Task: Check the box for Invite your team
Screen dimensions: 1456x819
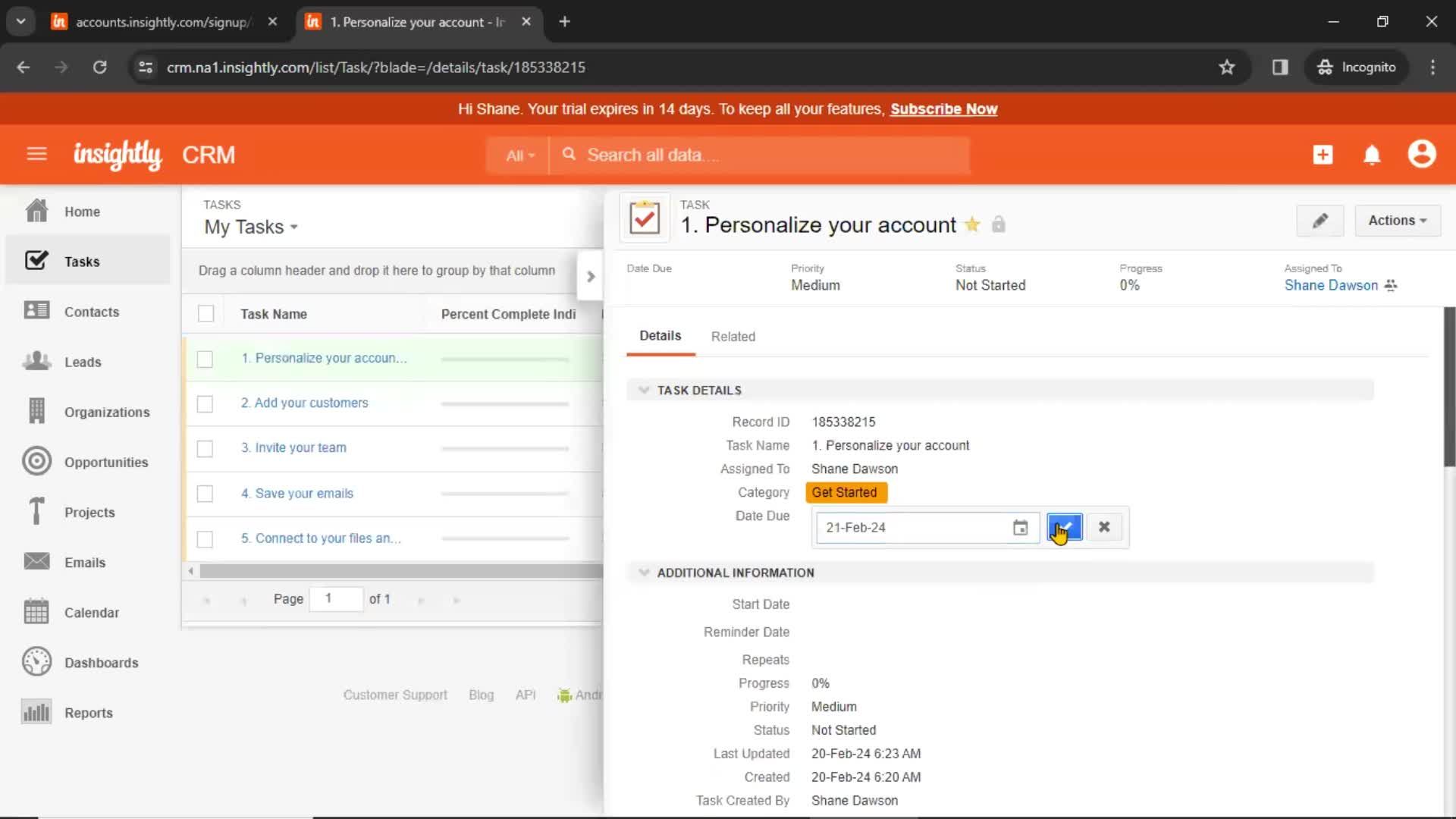Action: pyautogui.click(x=205, y=449)
